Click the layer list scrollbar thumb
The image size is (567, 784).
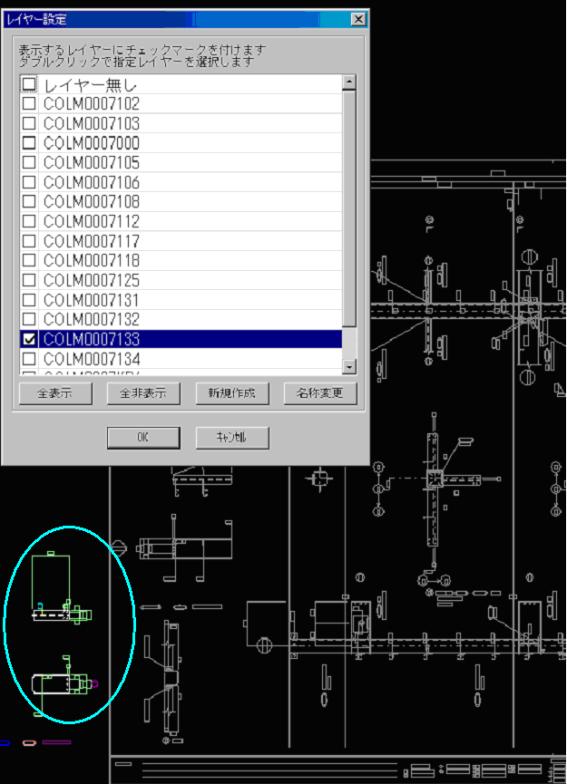[349, 209]
